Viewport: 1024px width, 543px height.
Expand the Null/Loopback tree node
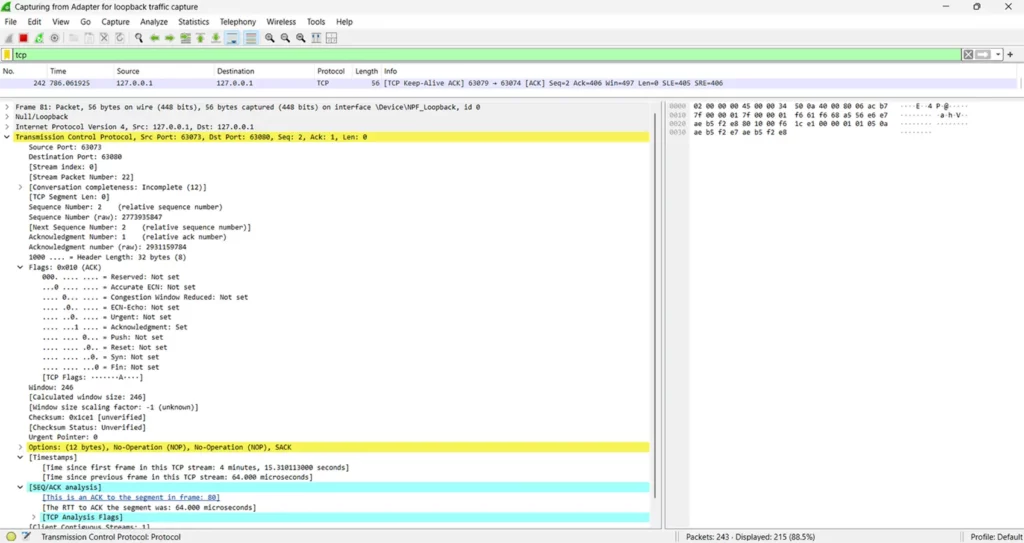(x=7, y=117)
